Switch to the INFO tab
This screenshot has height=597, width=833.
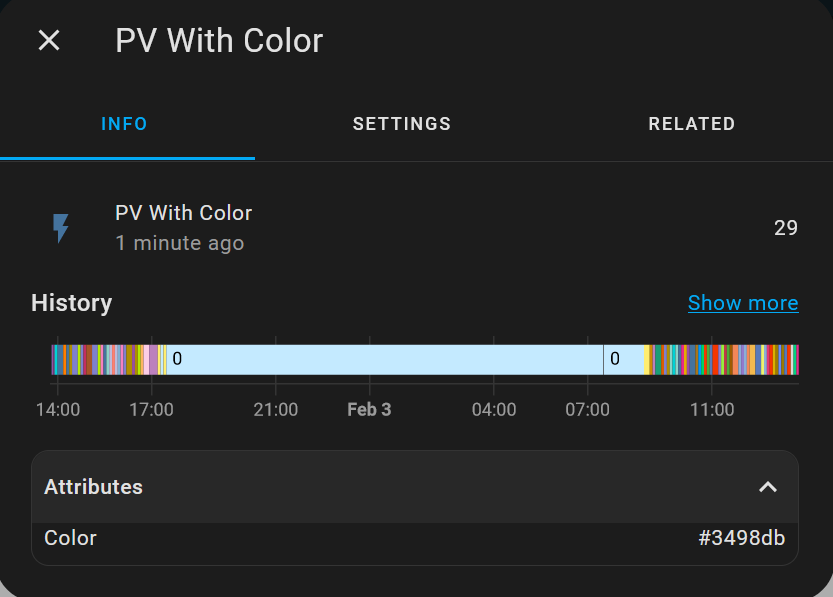[125, 124]
